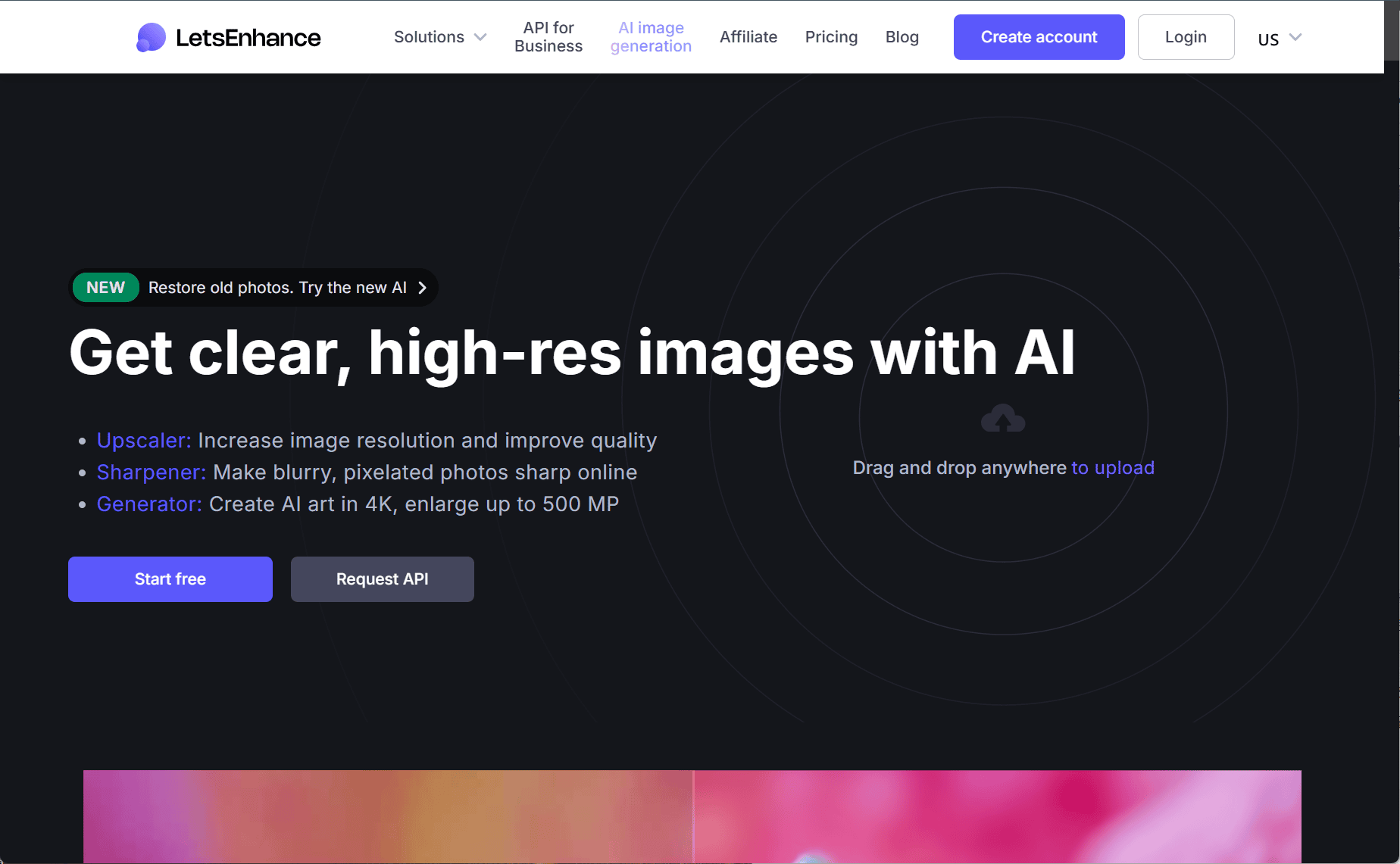Open the US language selector
1400x864 pixels.
pos(1279,38)
